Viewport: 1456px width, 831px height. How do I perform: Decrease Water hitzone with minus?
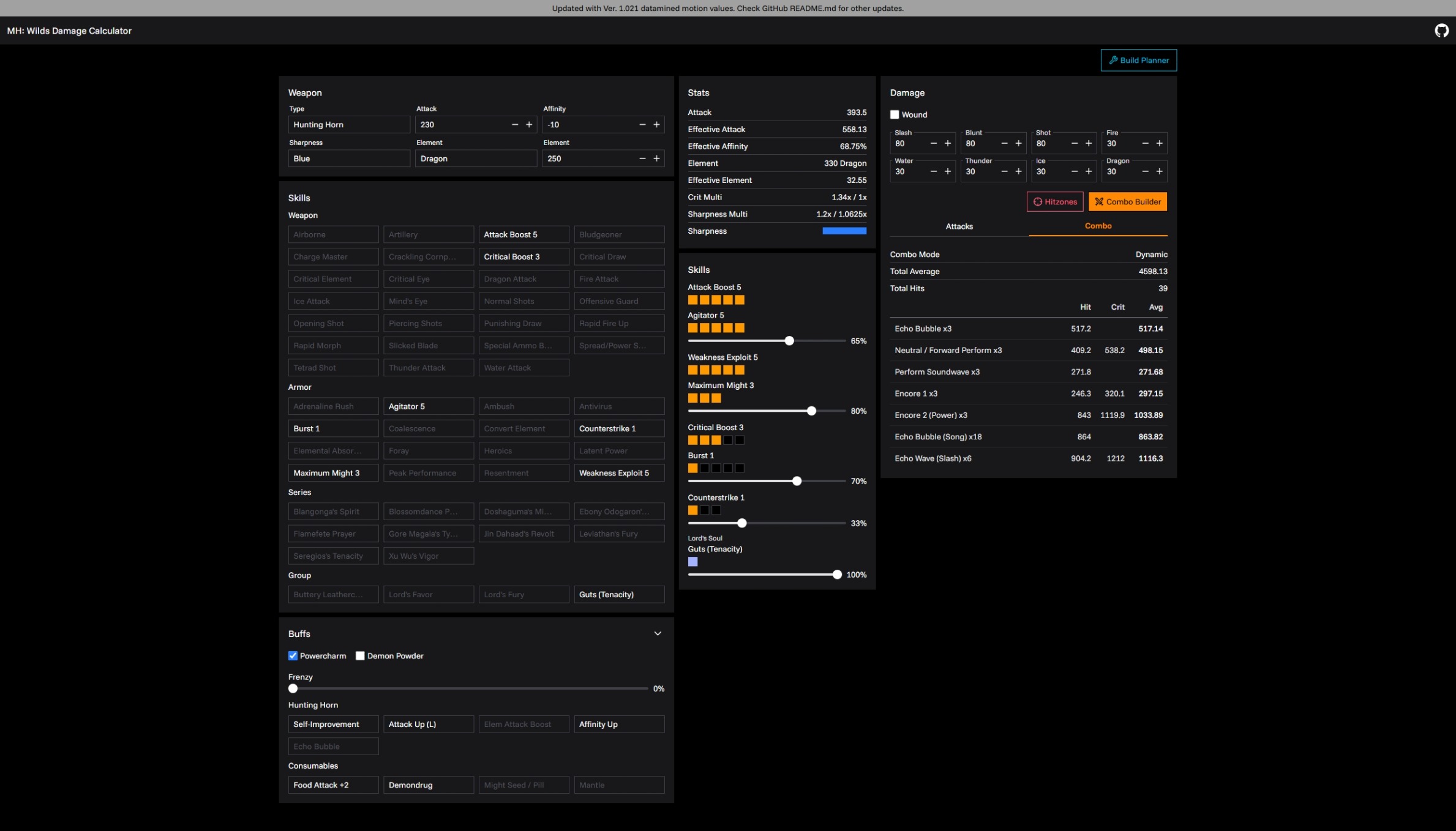pyautogui.click(x=934, y=171)
